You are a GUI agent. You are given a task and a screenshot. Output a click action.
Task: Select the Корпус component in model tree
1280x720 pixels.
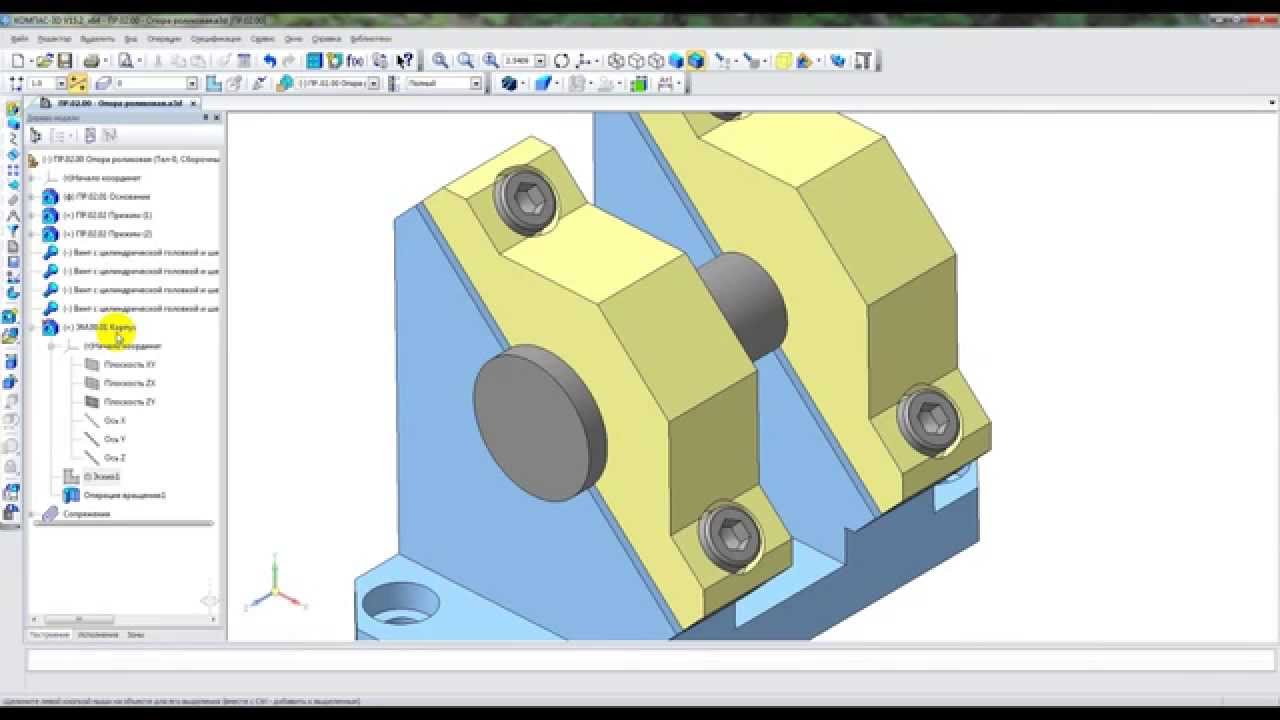98,327
